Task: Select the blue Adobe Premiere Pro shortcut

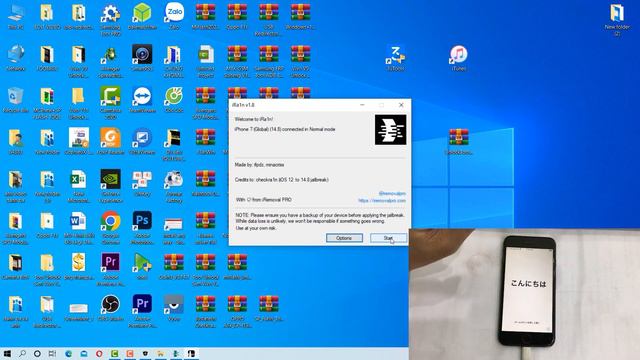Action: [x=142, y=311]
